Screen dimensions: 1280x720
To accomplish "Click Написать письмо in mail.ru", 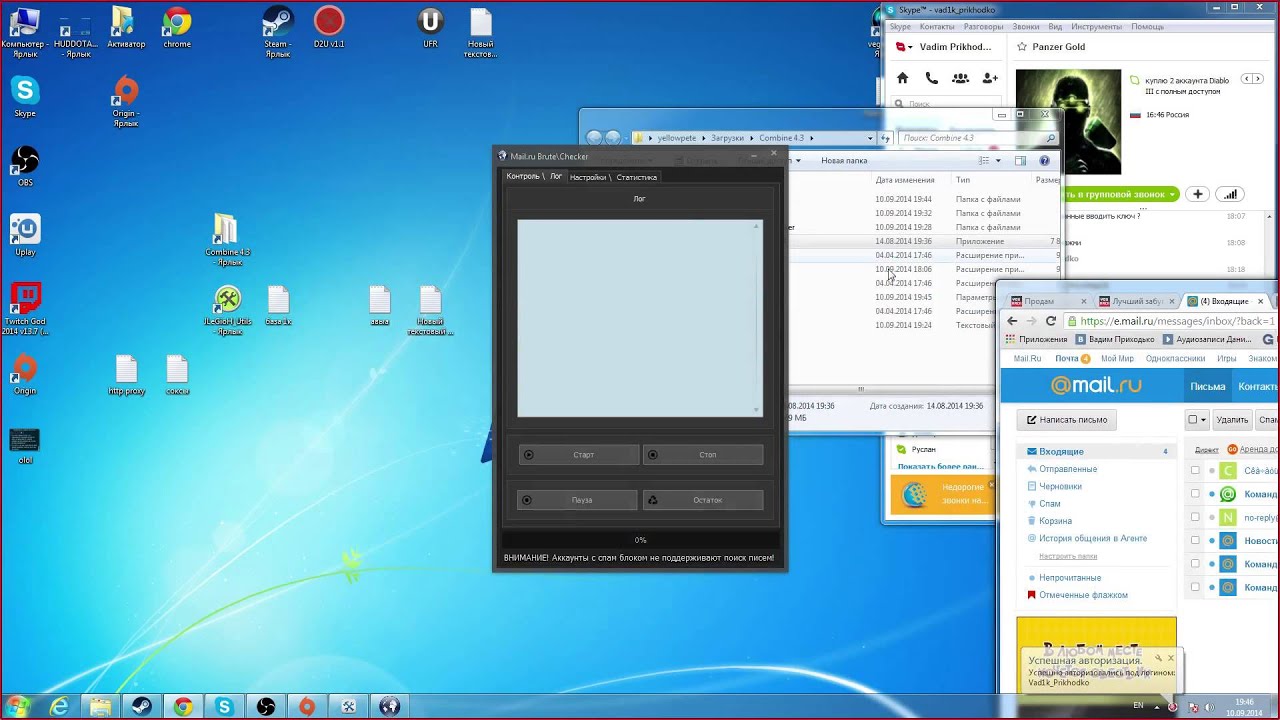I will click(1068, 420).
